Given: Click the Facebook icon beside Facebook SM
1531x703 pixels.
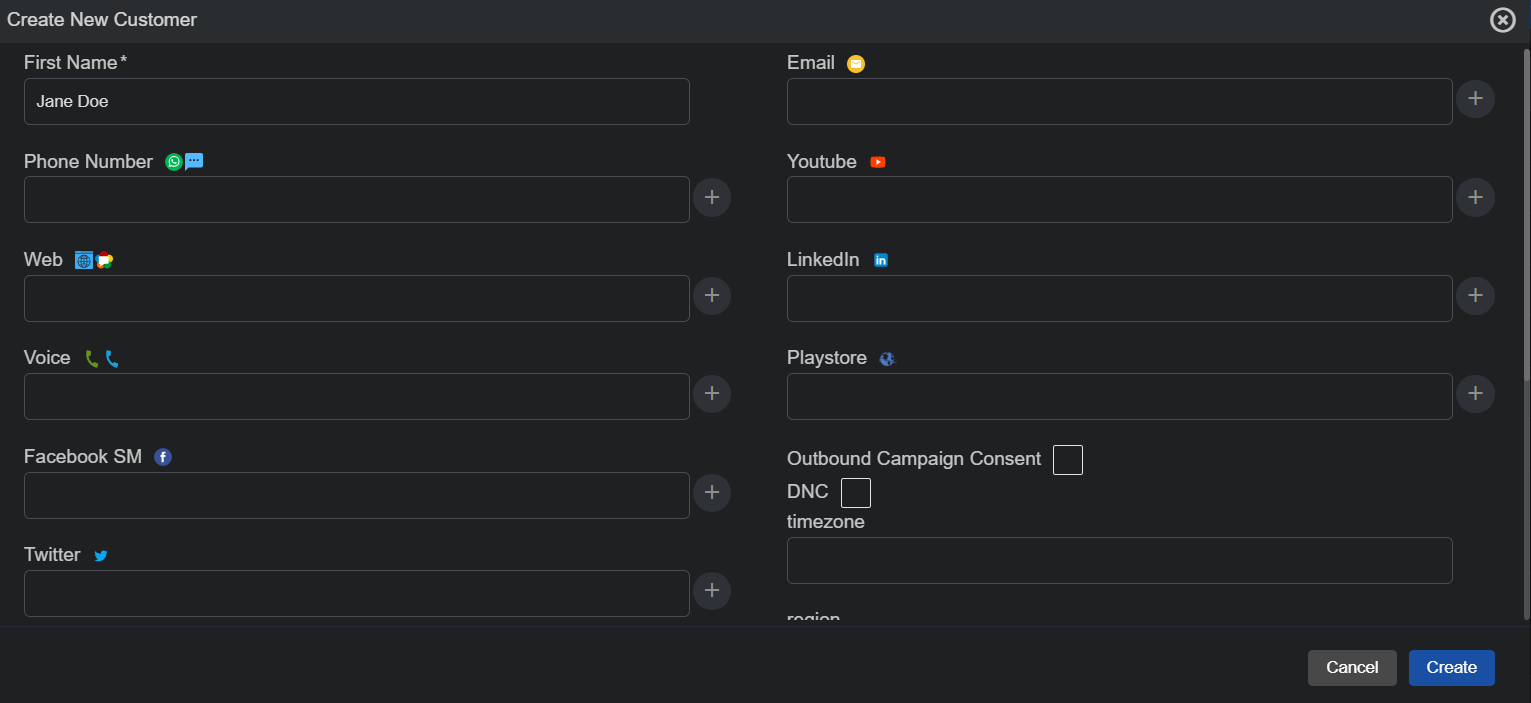Looking at the screenshot, I should click(x=163, y=457).
